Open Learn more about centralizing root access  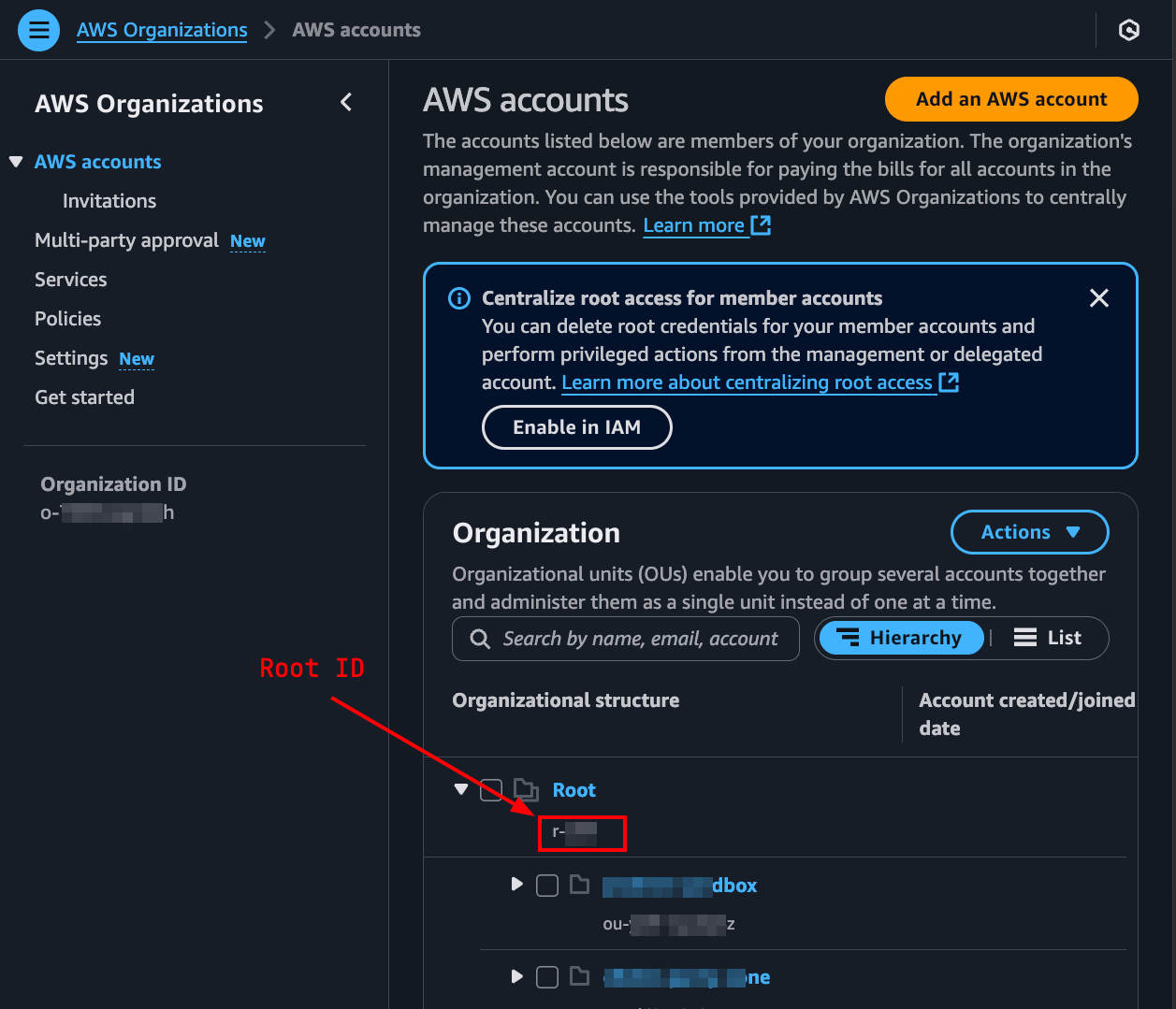coord(760,382)
